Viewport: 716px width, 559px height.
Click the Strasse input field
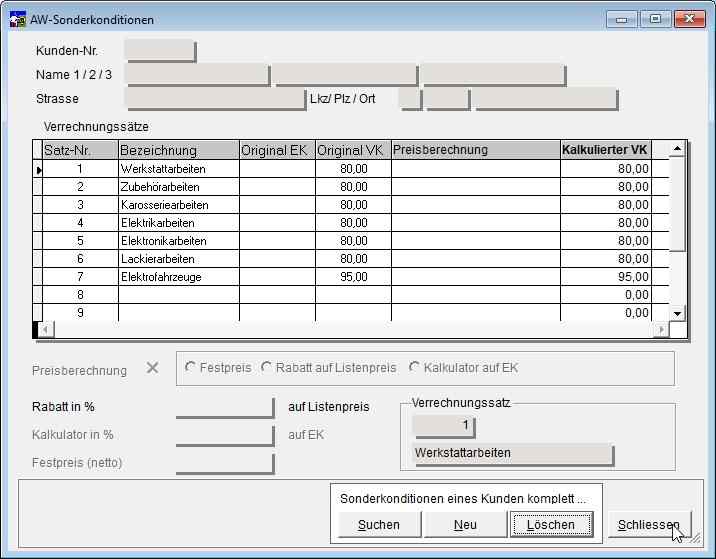215,99
